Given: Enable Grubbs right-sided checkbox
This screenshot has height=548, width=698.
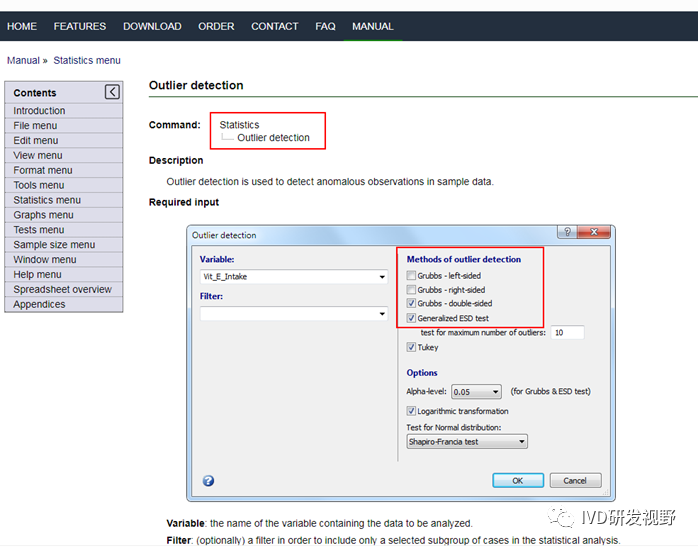Looking at the screenshot, I should coord(412,290).
